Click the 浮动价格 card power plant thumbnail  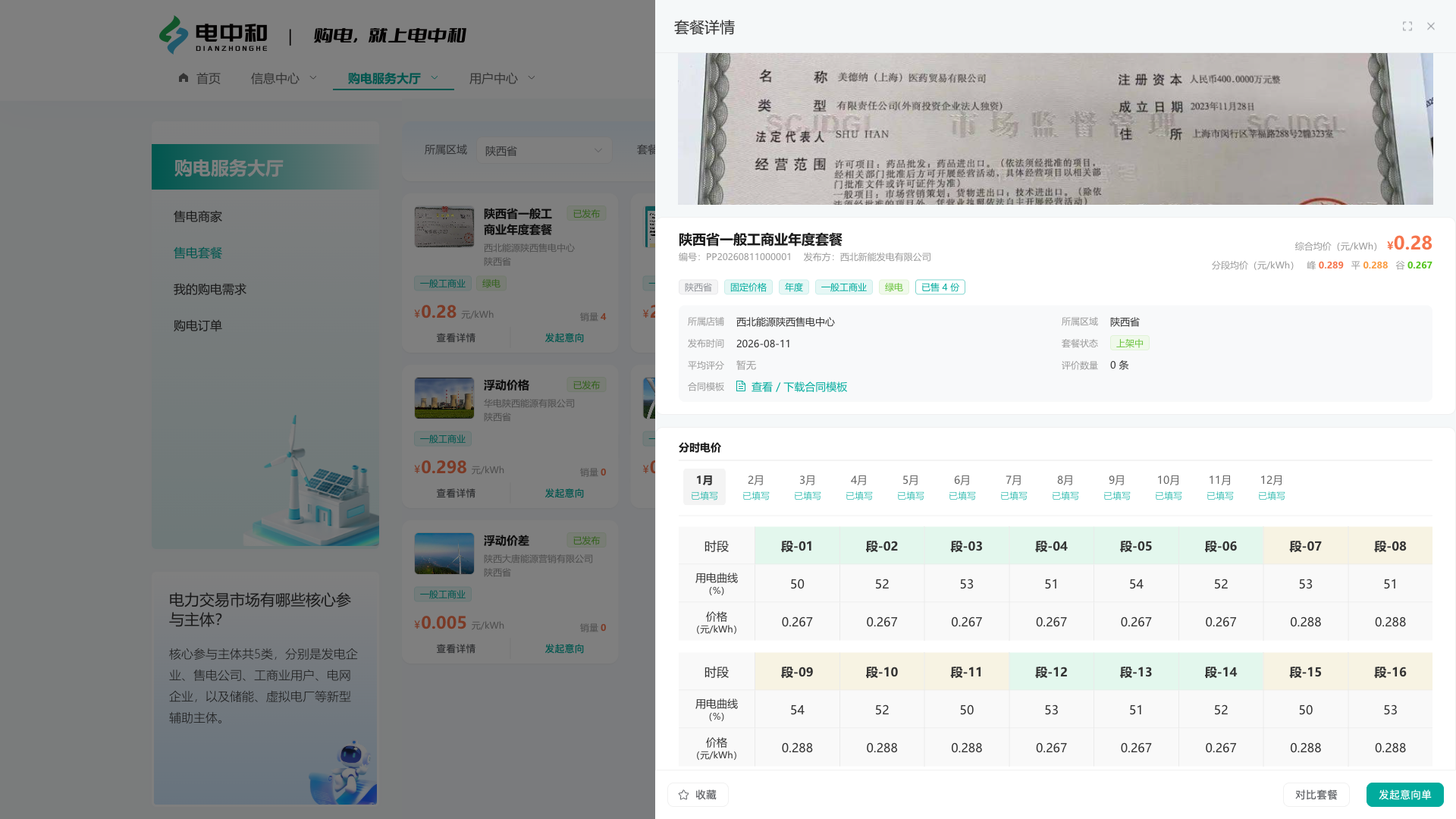[444, 398]
